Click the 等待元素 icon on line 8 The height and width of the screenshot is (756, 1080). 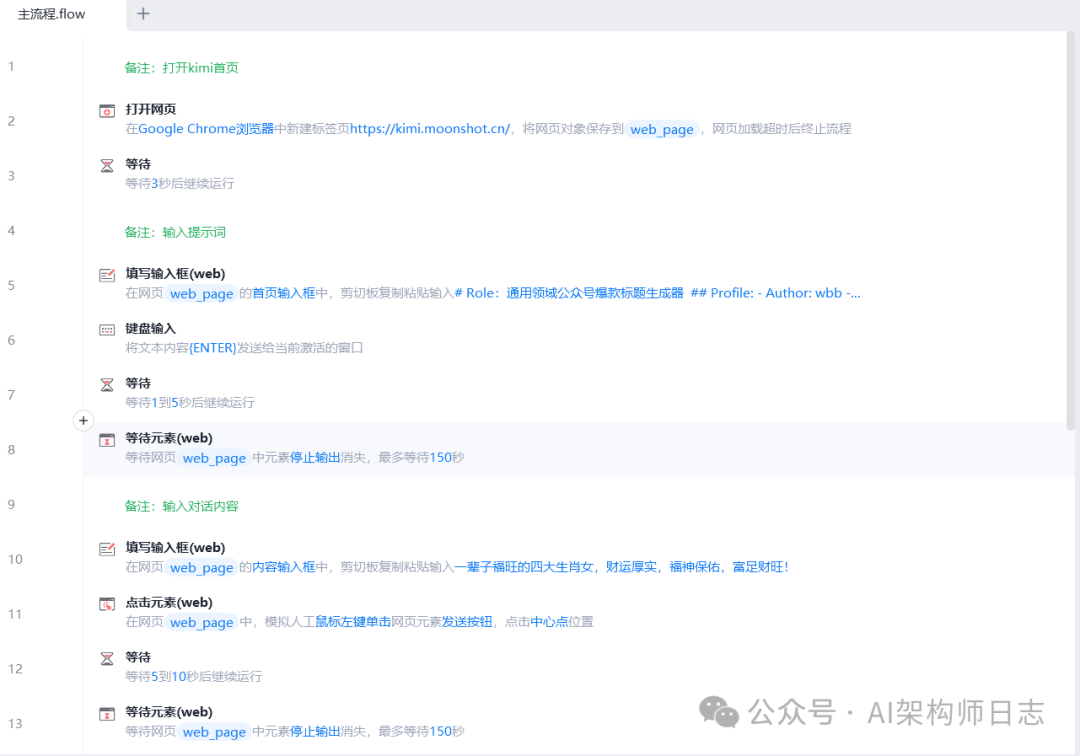click(x=107, y=439)
